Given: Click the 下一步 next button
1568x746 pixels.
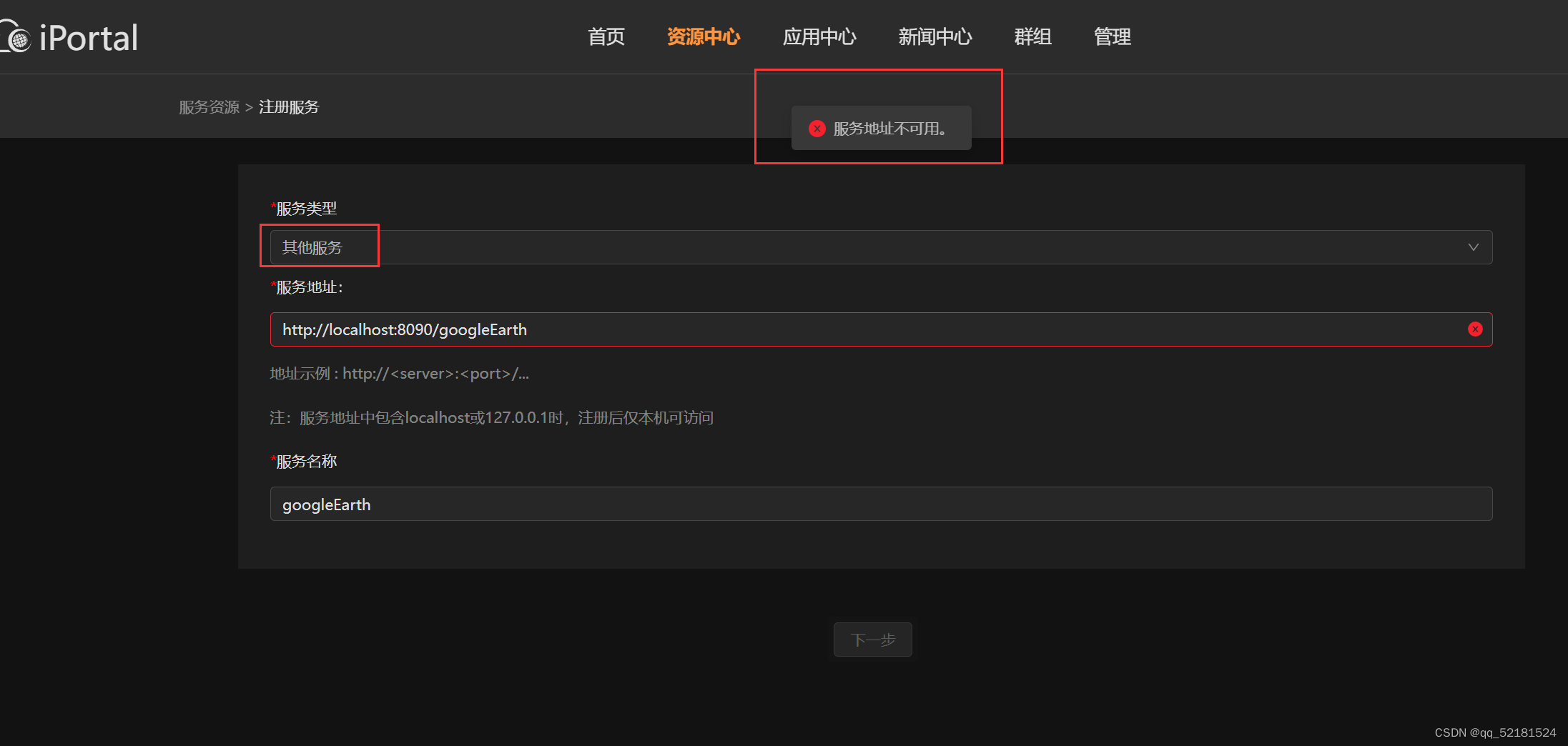Looking at the screenshot, I should pyautogui.click(x=872, y=640).
